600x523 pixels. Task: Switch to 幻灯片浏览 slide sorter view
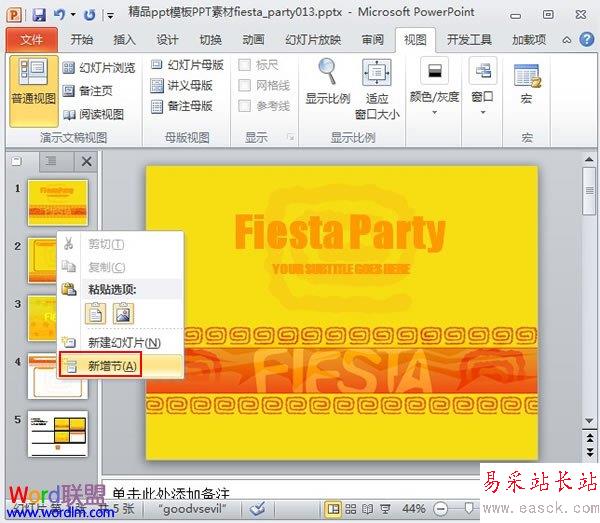coord(99,68)
